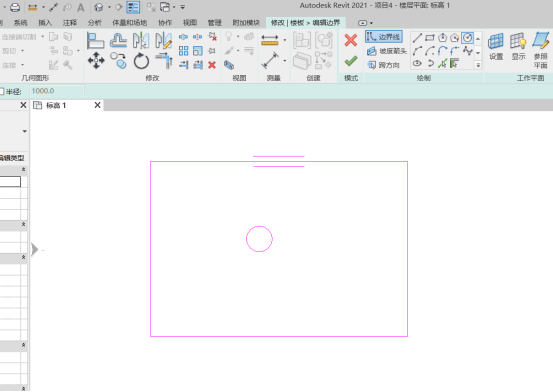553x392 pixels.
Task: Open the 体量和场地 ribbon tab
Action: [x=129, y=23]
